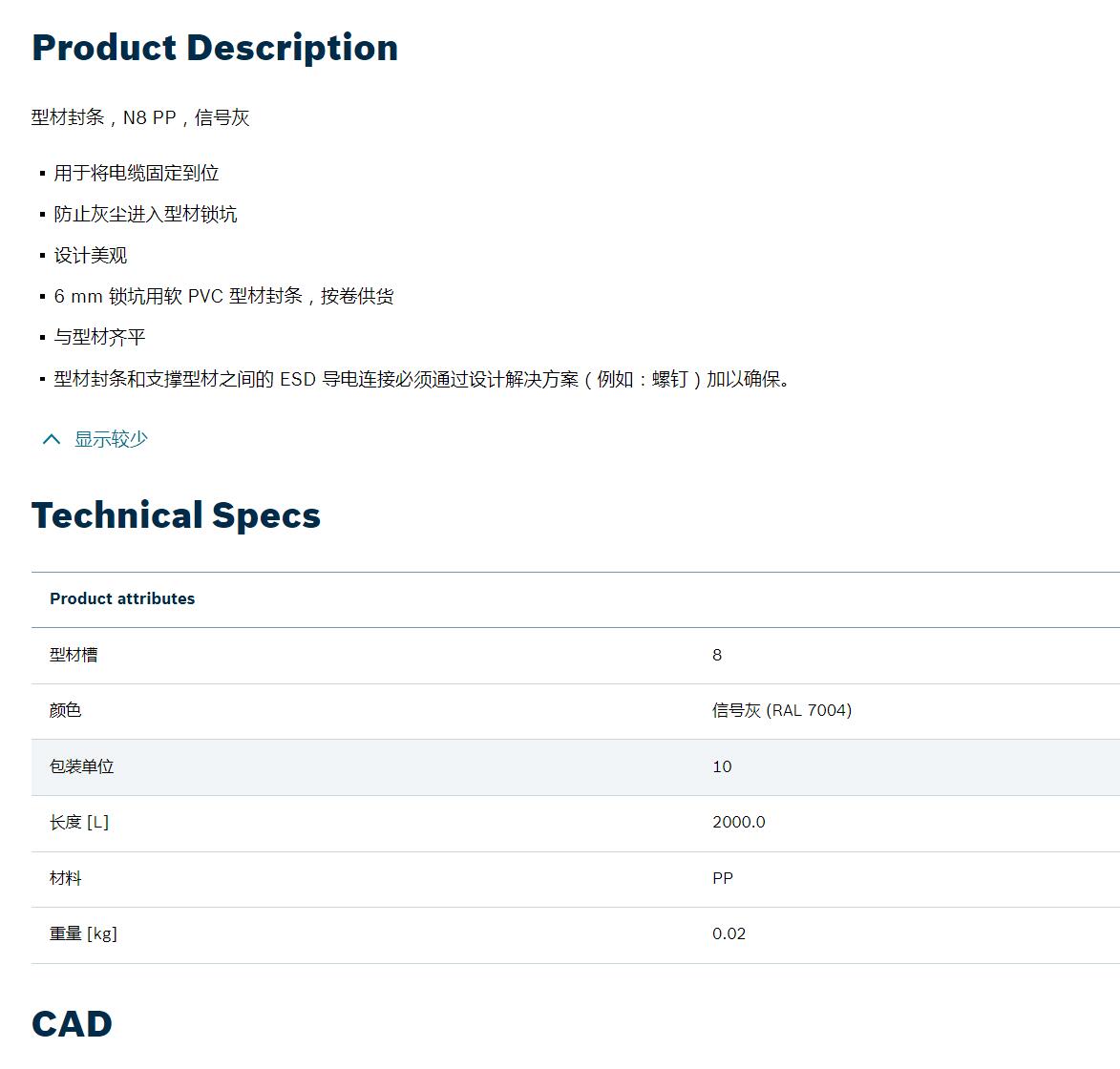Click the bullet 6 mm 锁坑用软 PVC 型材封条
1120x1069 pixels.
[223, 296]
